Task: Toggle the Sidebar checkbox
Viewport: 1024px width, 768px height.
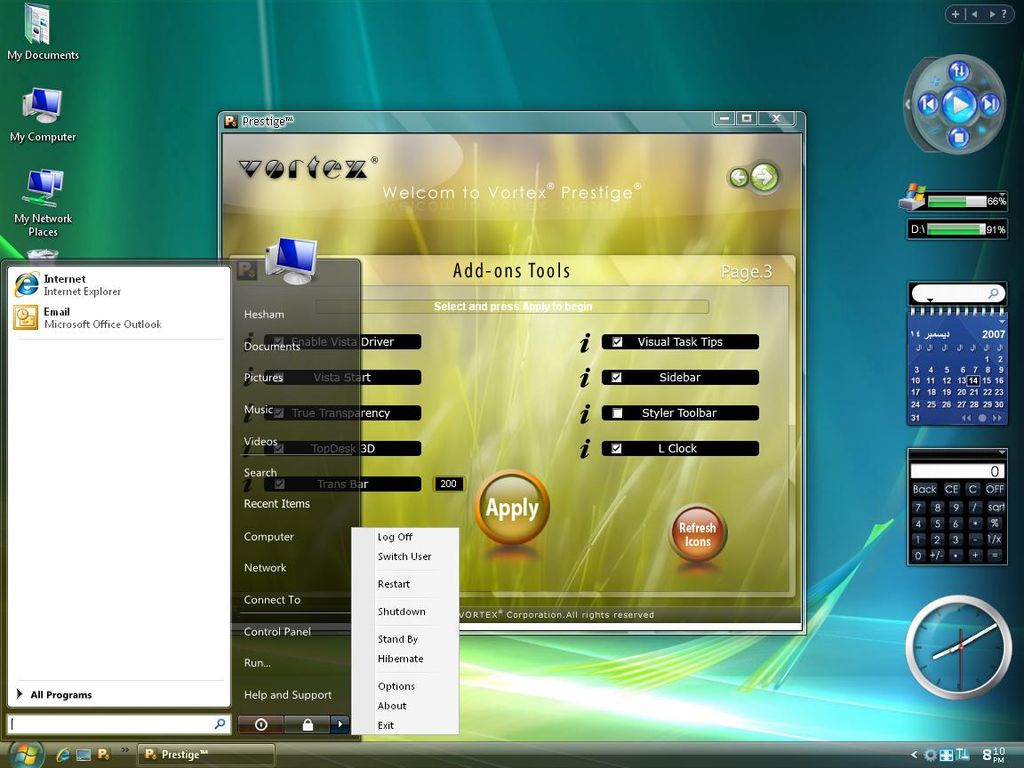Action: click(616, 377)
